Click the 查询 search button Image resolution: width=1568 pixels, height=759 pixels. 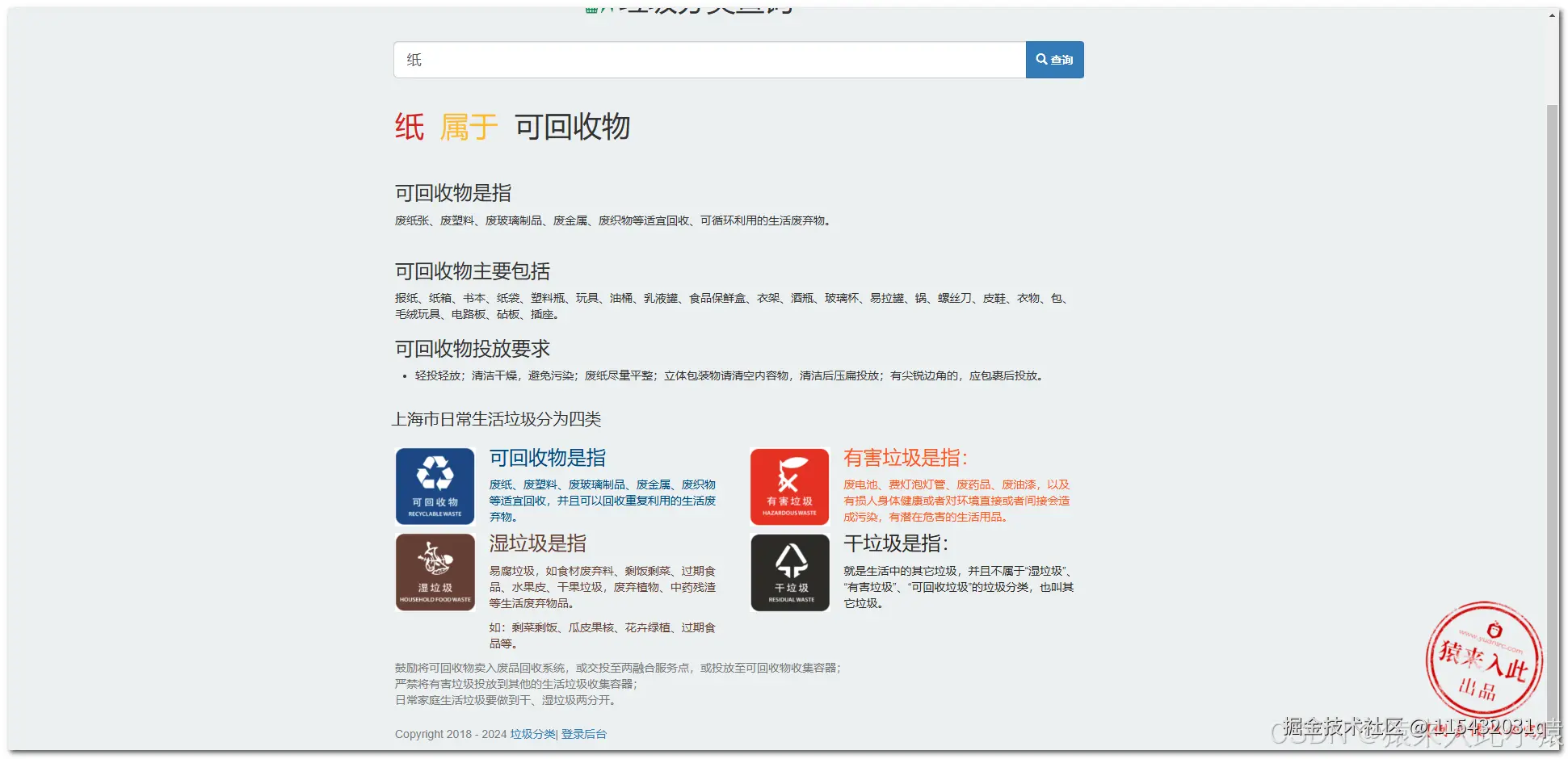point(1054,60)
